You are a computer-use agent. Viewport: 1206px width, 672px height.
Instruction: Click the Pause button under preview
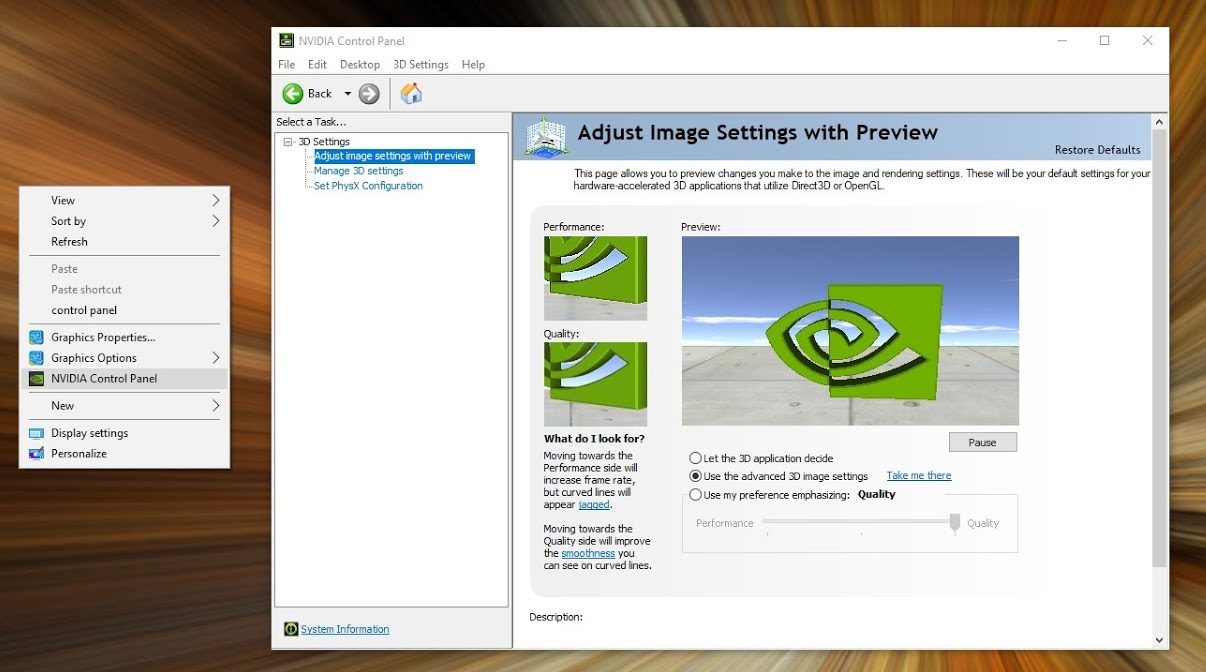982,442
